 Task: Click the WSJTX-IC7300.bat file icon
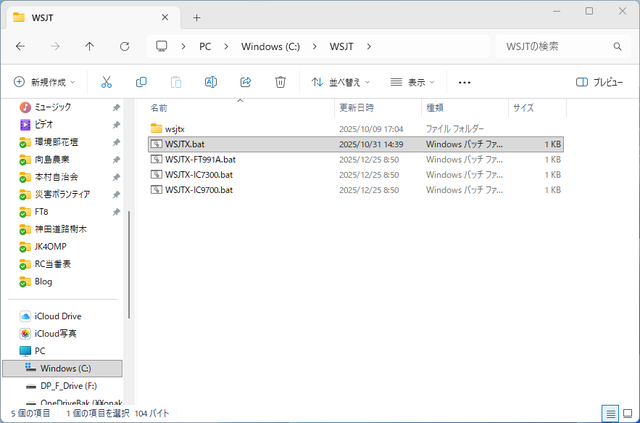(x=156, y=174)
